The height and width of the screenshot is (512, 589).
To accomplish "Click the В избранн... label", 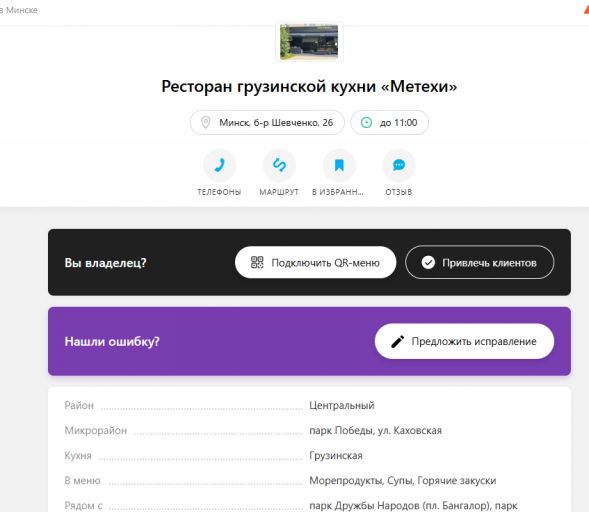I will coord(338,192).
